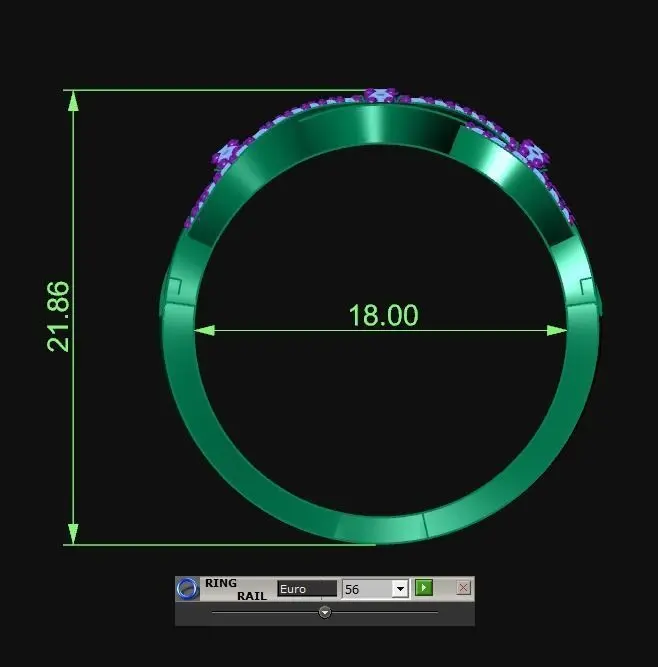
Task: Click the RING RAIL panel title
Action: click(236, 589)
